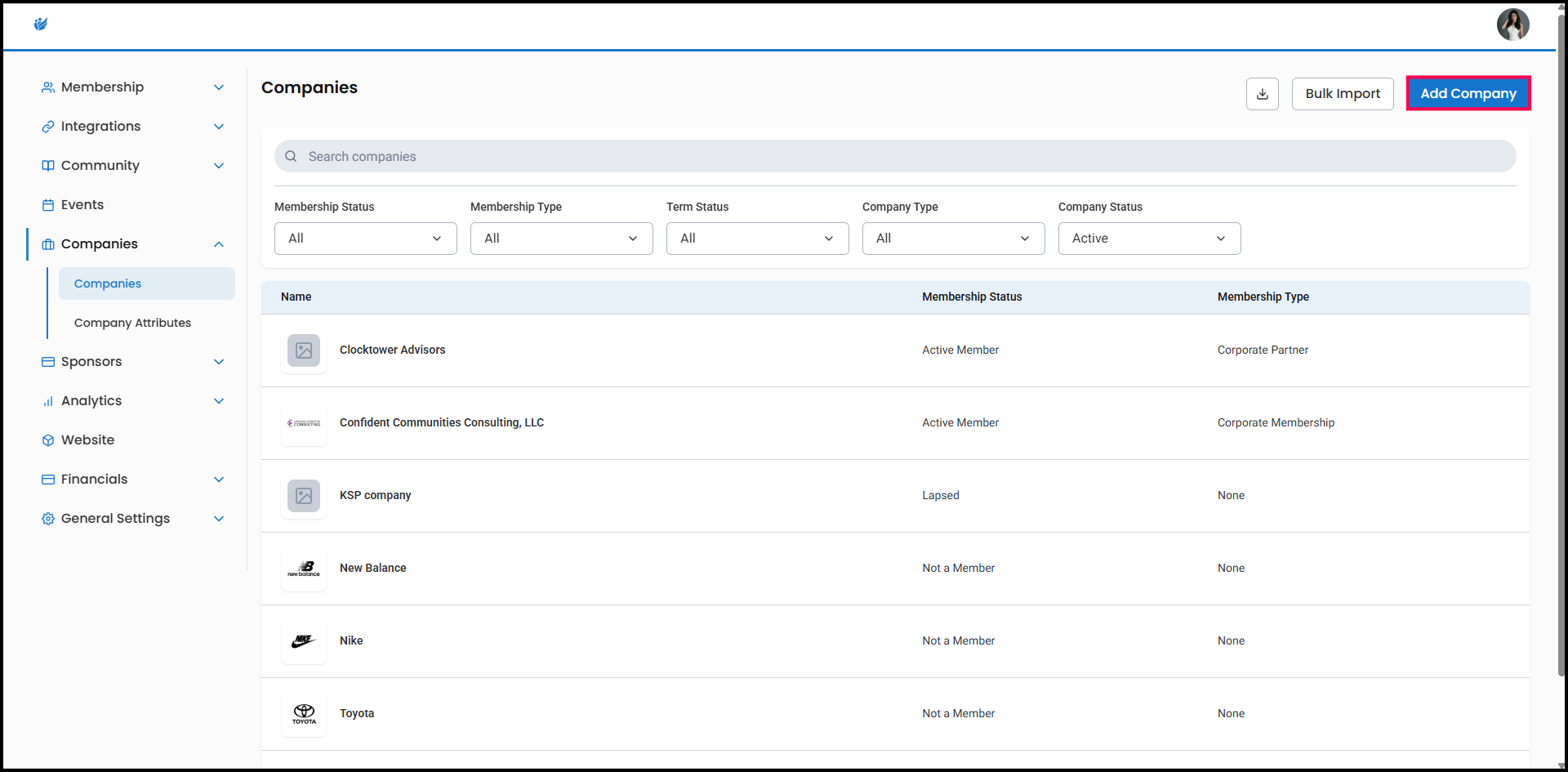
Task: Click the Nike logo thumbnail
Action: tap(304, 641)
